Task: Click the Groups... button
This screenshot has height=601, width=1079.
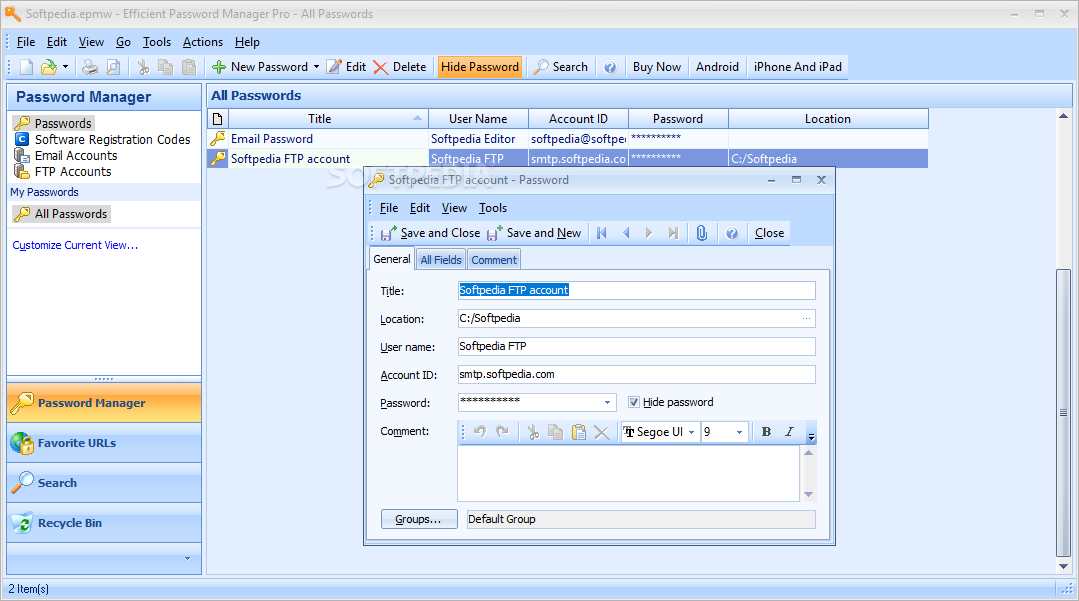Action: click(418, 519)
